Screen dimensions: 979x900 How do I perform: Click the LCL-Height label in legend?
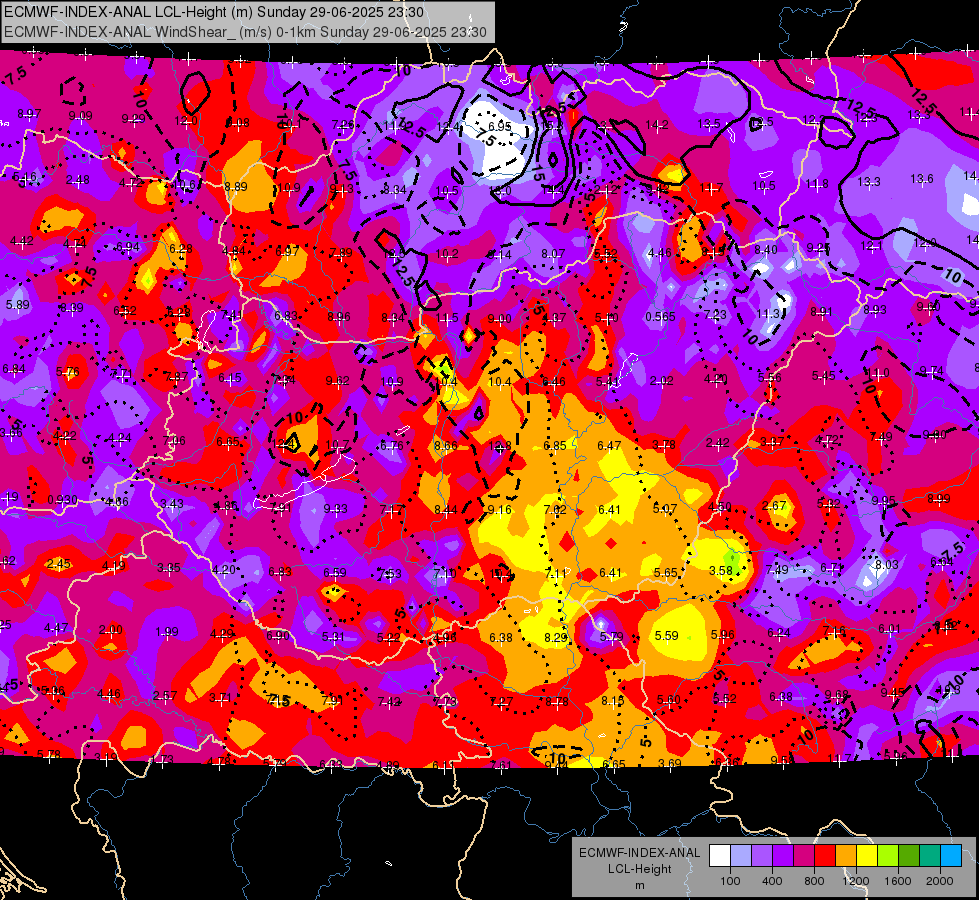pos(639,869)
